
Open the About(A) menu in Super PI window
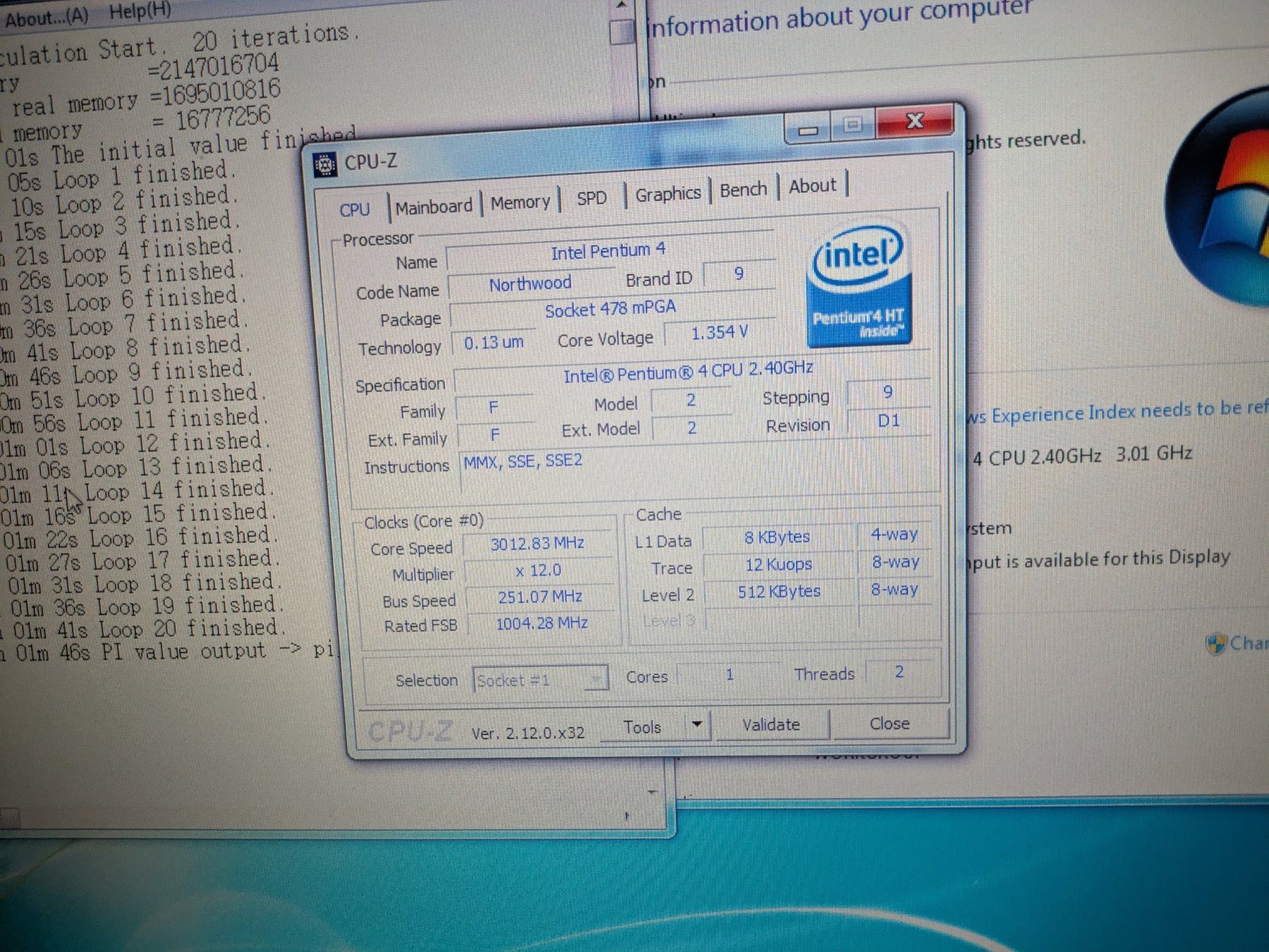[x=47, y=18]
